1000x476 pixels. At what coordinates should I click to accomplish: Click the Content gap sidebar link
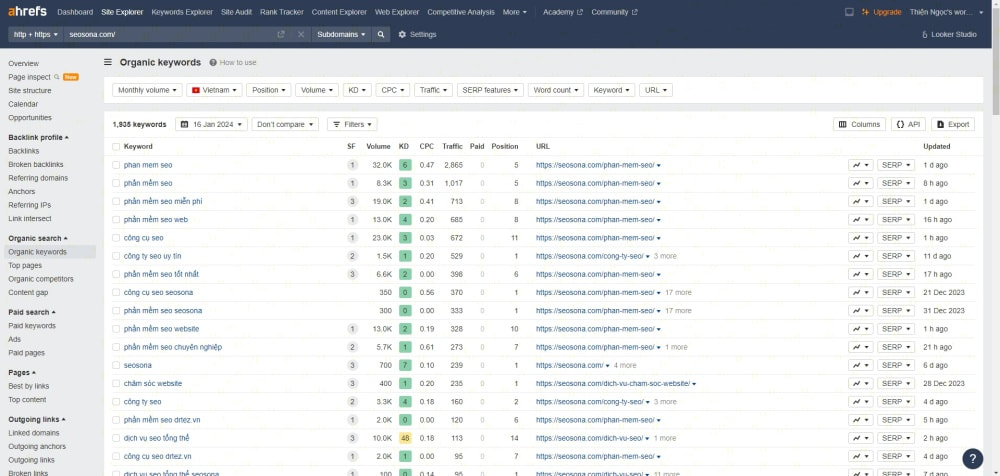(x=28, y=292)
